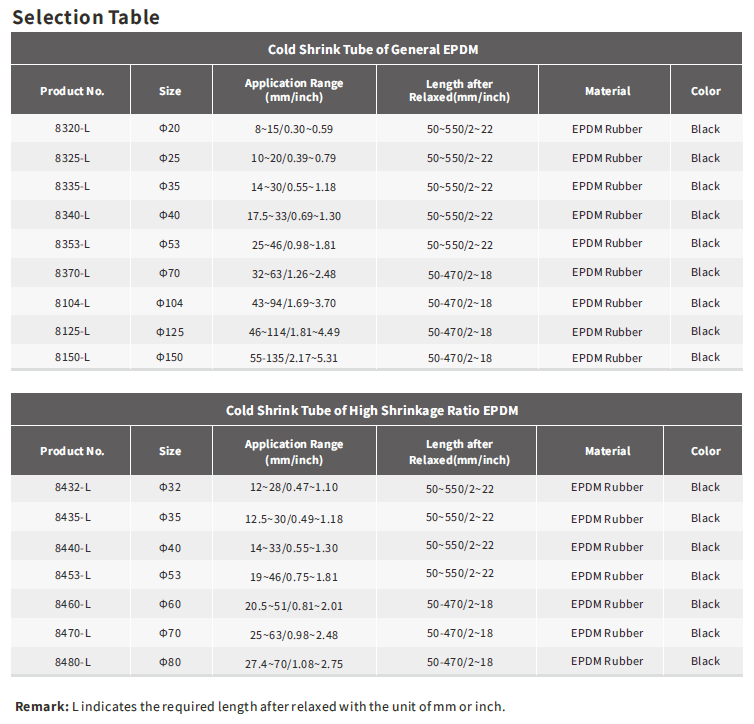This screenshot has height=724, width=754.
Task: Select the Cold Shrink Tube of General EPDM title
Action: pyautogui.click(x=372, y=49)
